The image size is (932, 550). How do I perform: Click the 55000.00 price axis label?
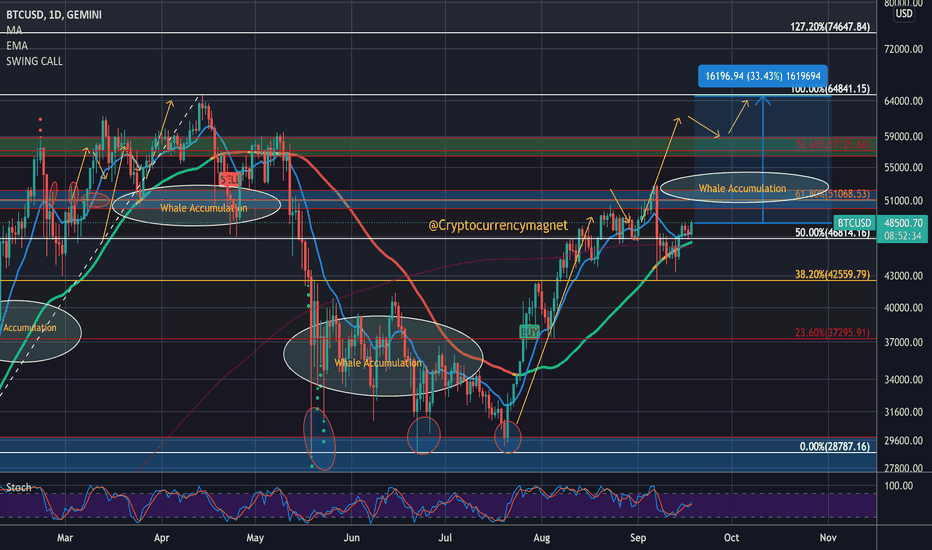pyautogui.click(x=903, y=168)
